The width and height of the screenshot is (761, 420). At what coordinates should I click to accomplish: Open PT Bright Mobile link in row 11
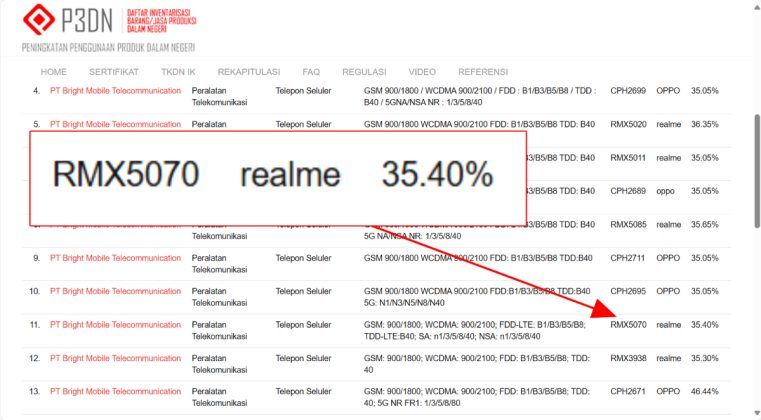coord(116,325)
